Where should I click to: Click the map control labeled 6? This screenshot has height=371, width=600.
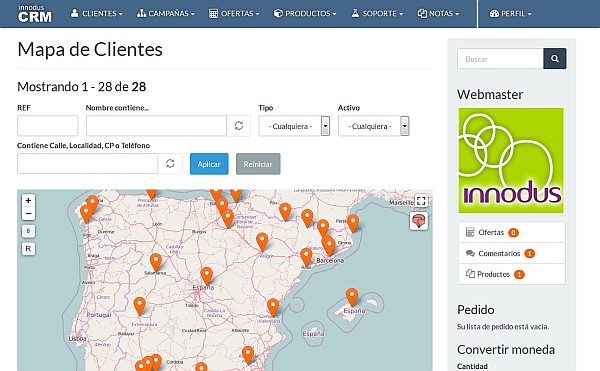28,231
